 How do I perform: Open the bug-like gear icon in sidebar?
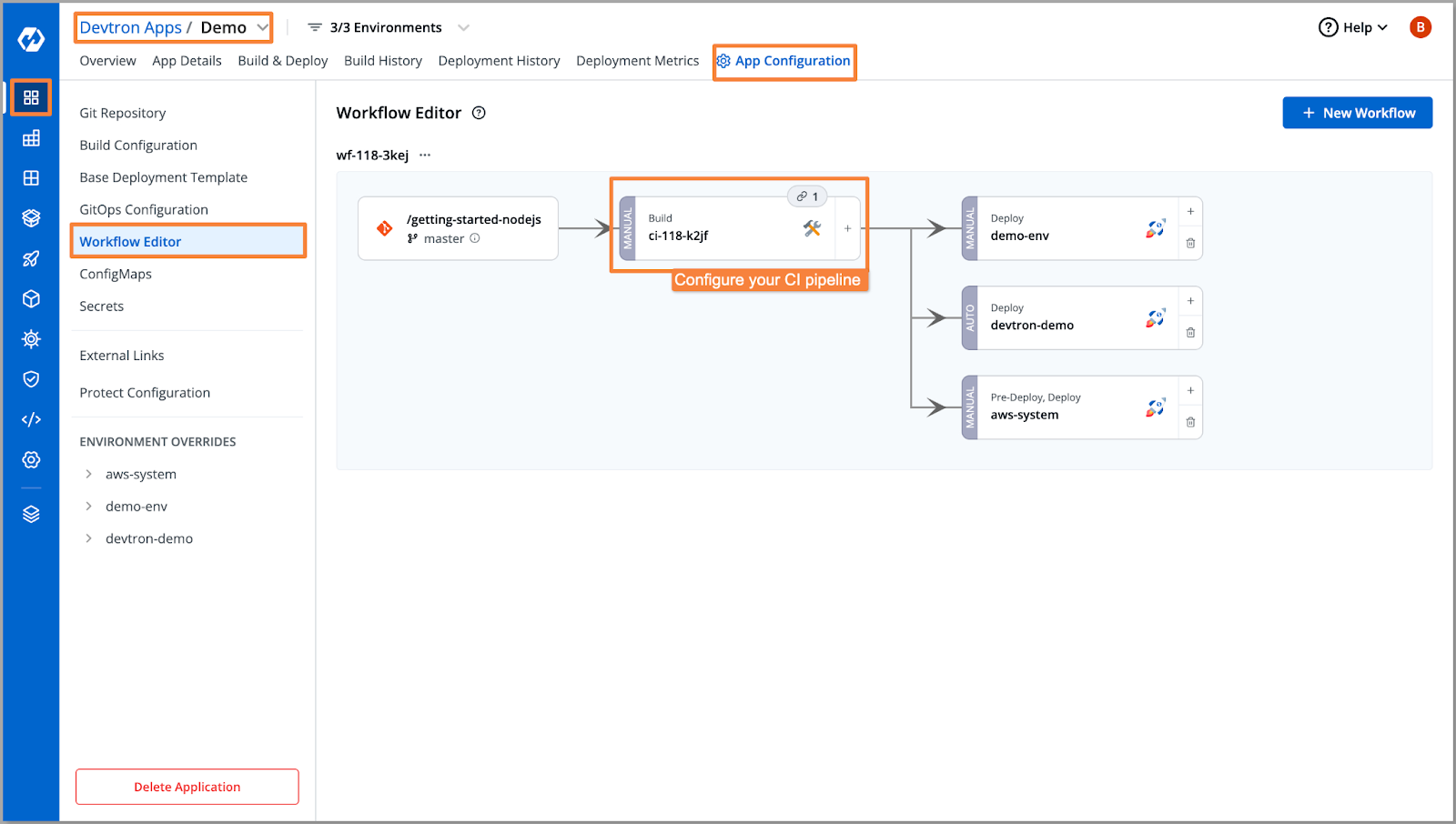point(31,339)
